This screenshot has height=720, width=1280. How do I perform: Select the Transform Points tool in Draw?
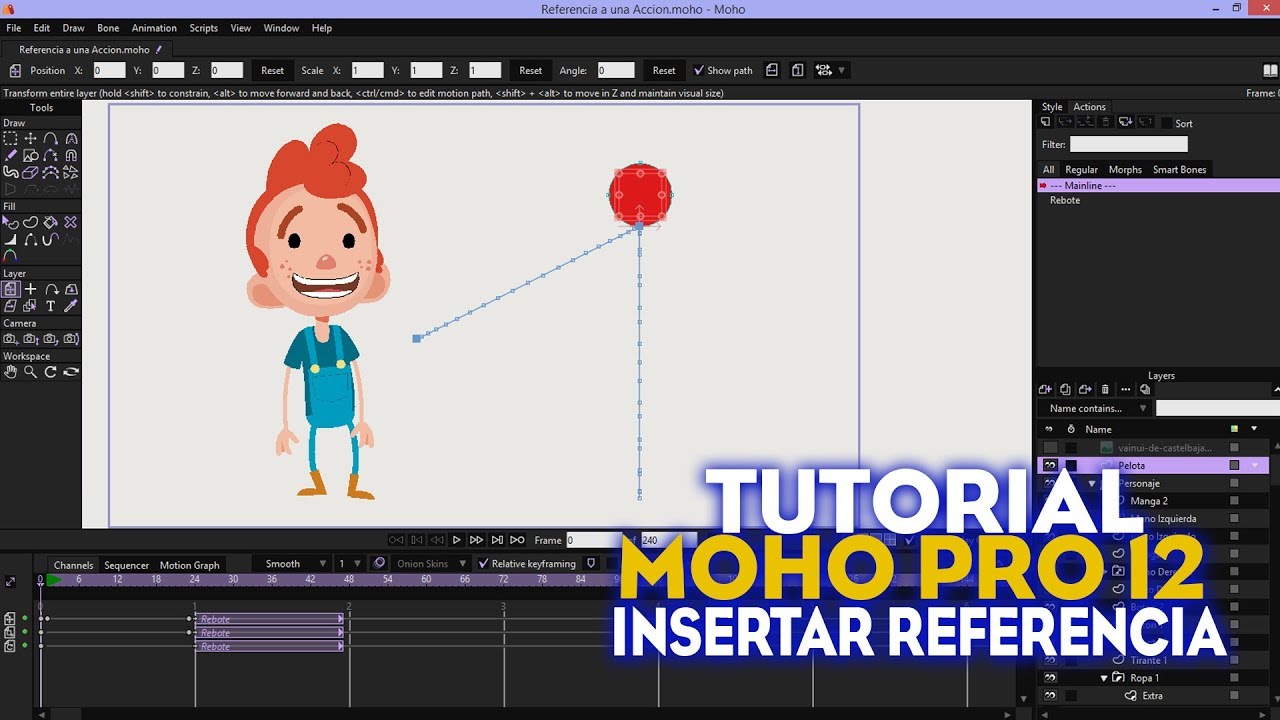[30, 138]
